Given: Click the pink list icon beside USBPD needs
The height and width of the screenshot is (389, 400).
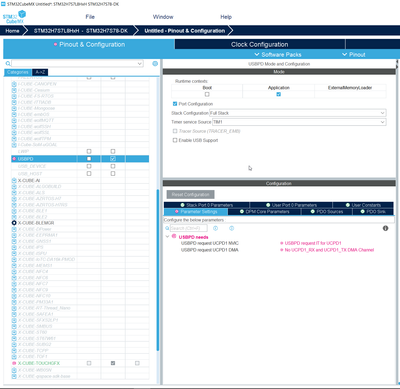Looking at the screenshot, I should pos(174,236).
